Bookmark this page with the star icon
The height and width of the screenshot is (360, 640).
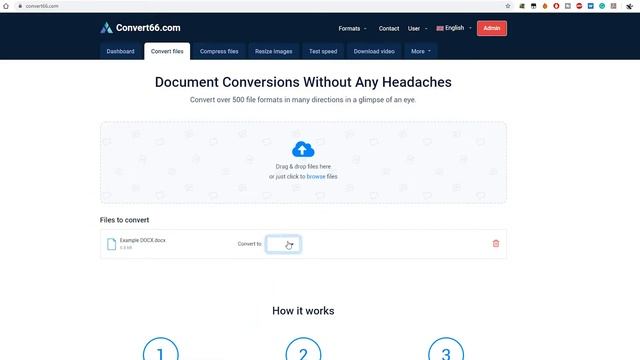[508, 6]
